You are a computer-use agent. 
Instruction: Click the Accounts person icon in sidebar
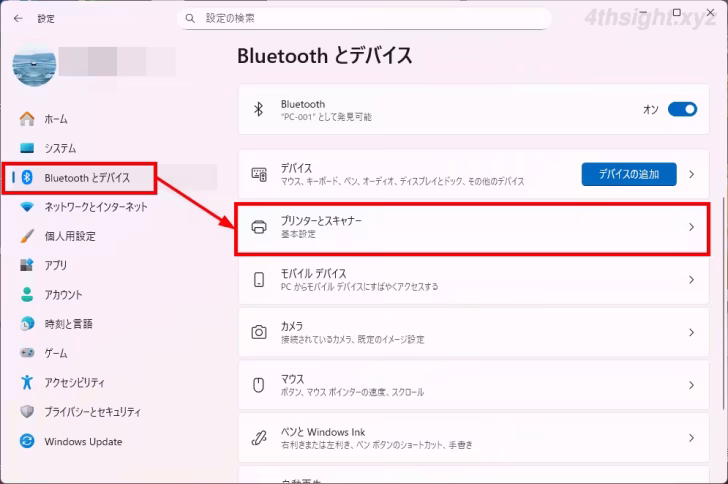click(x=27, y=294)
